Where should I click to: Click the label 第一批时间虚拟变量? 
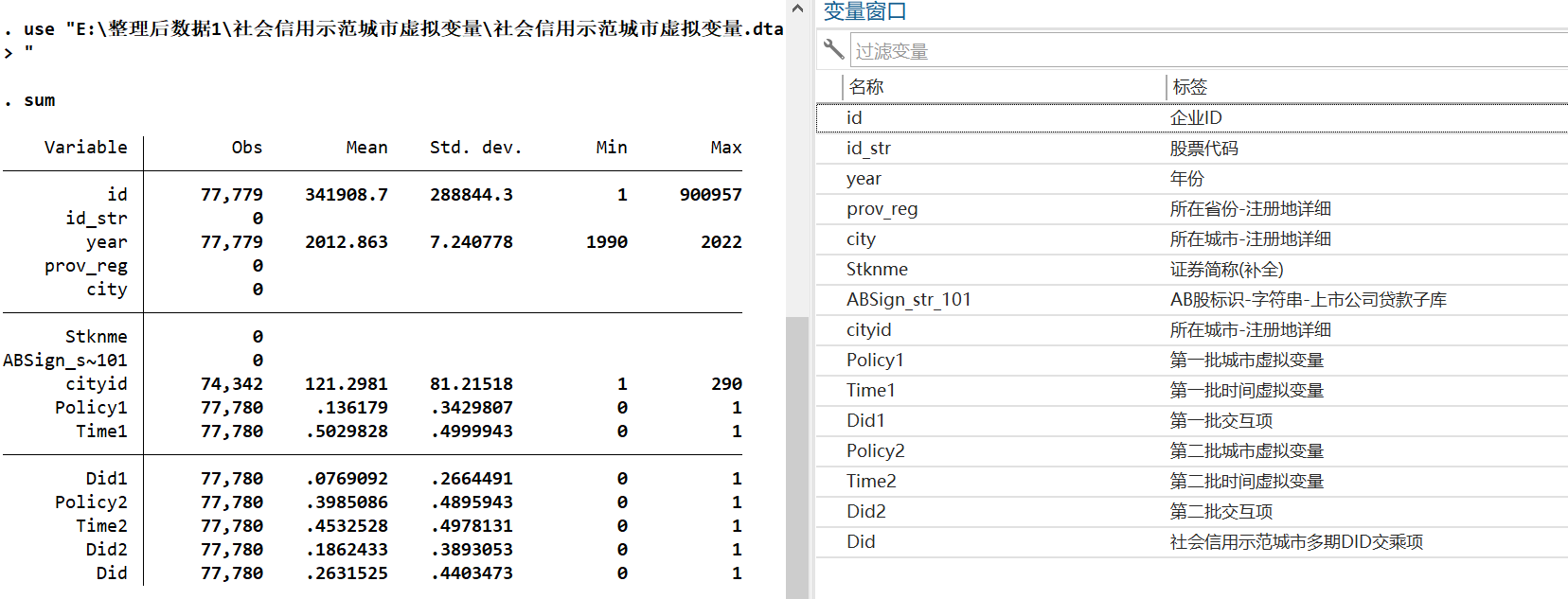tap(1246, 390)
